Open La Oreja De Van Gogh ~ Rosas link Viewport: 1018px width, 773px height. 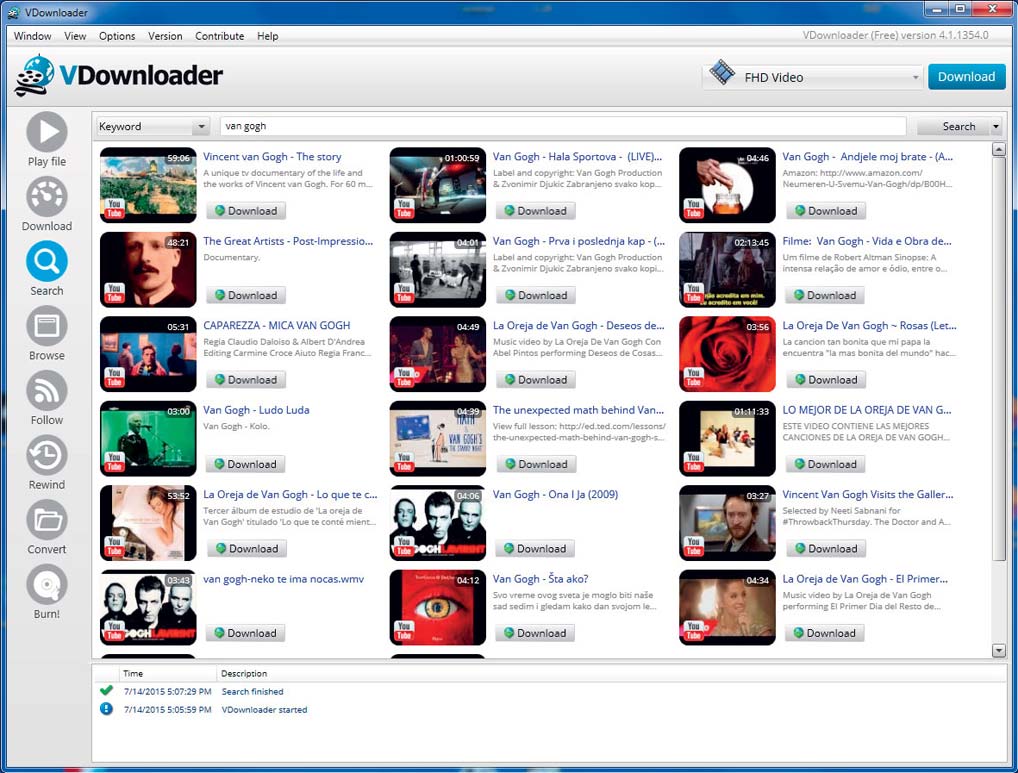869,325
